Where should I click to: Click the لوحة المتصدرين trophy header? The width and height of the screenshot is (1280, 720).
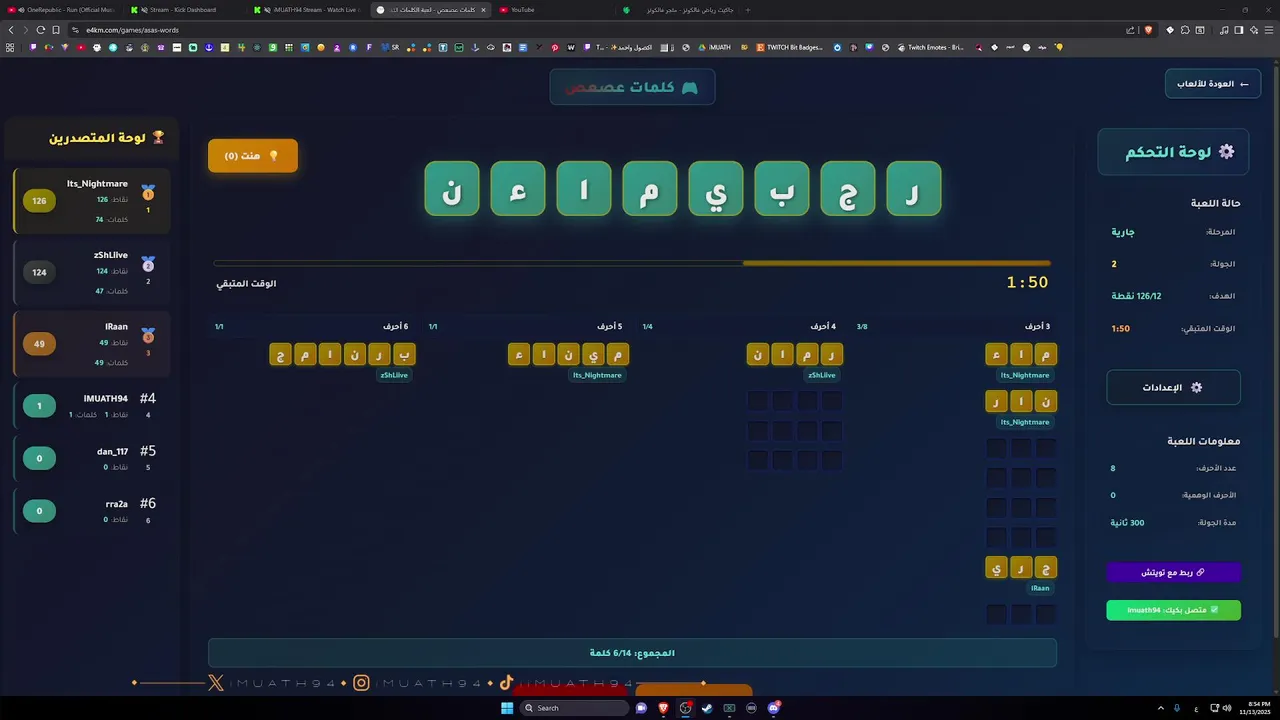point(107,137)
